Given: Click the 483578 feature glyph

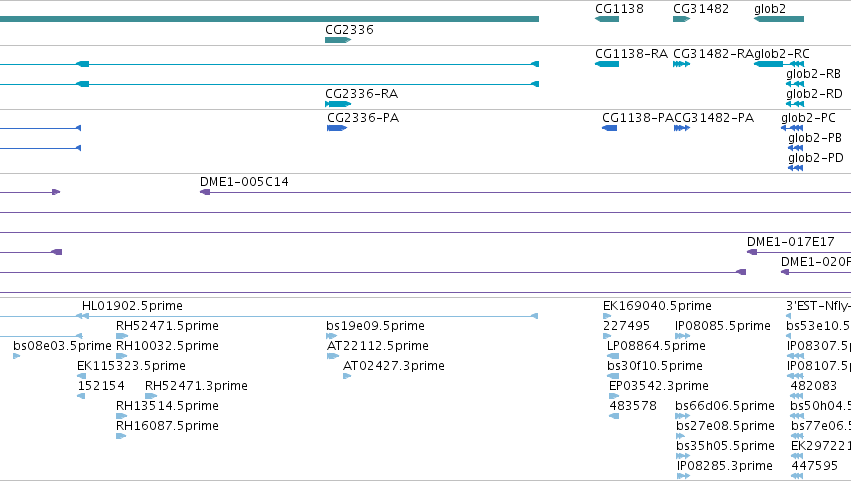Looking at the screenshot, I should [x=614, y=416].
